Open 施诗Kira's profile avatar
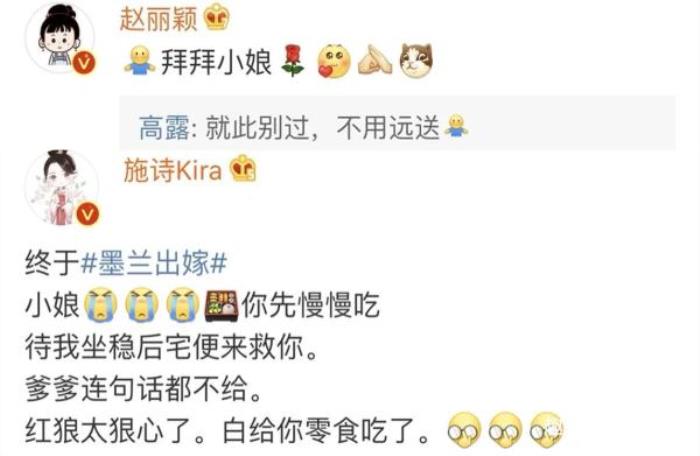This screenshot has height=456, width=700. tap(62, 187)
